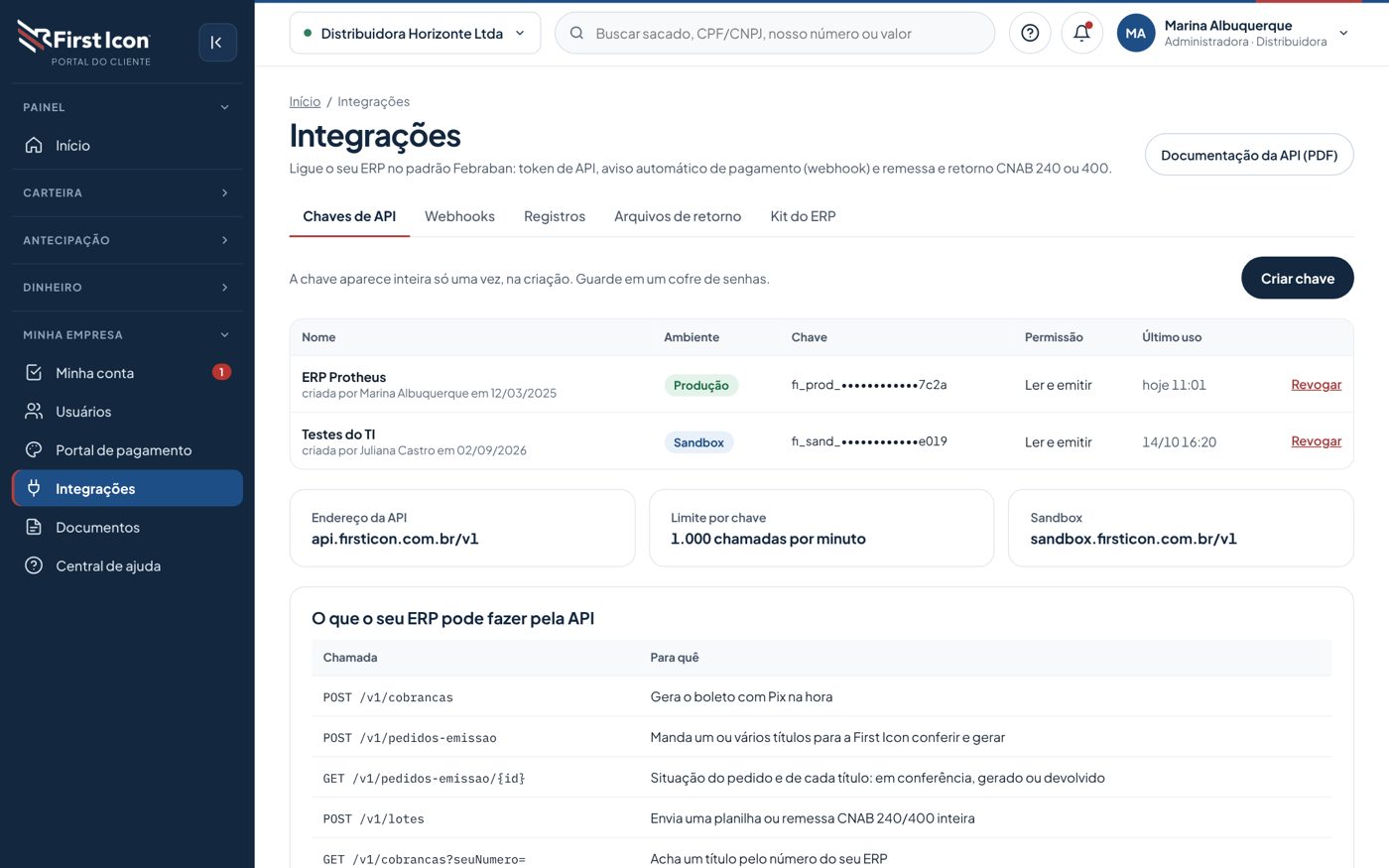The image size is (1389, 868).
Task: Click the POST /v1/cobrancas row
Action: click(821, 697)
